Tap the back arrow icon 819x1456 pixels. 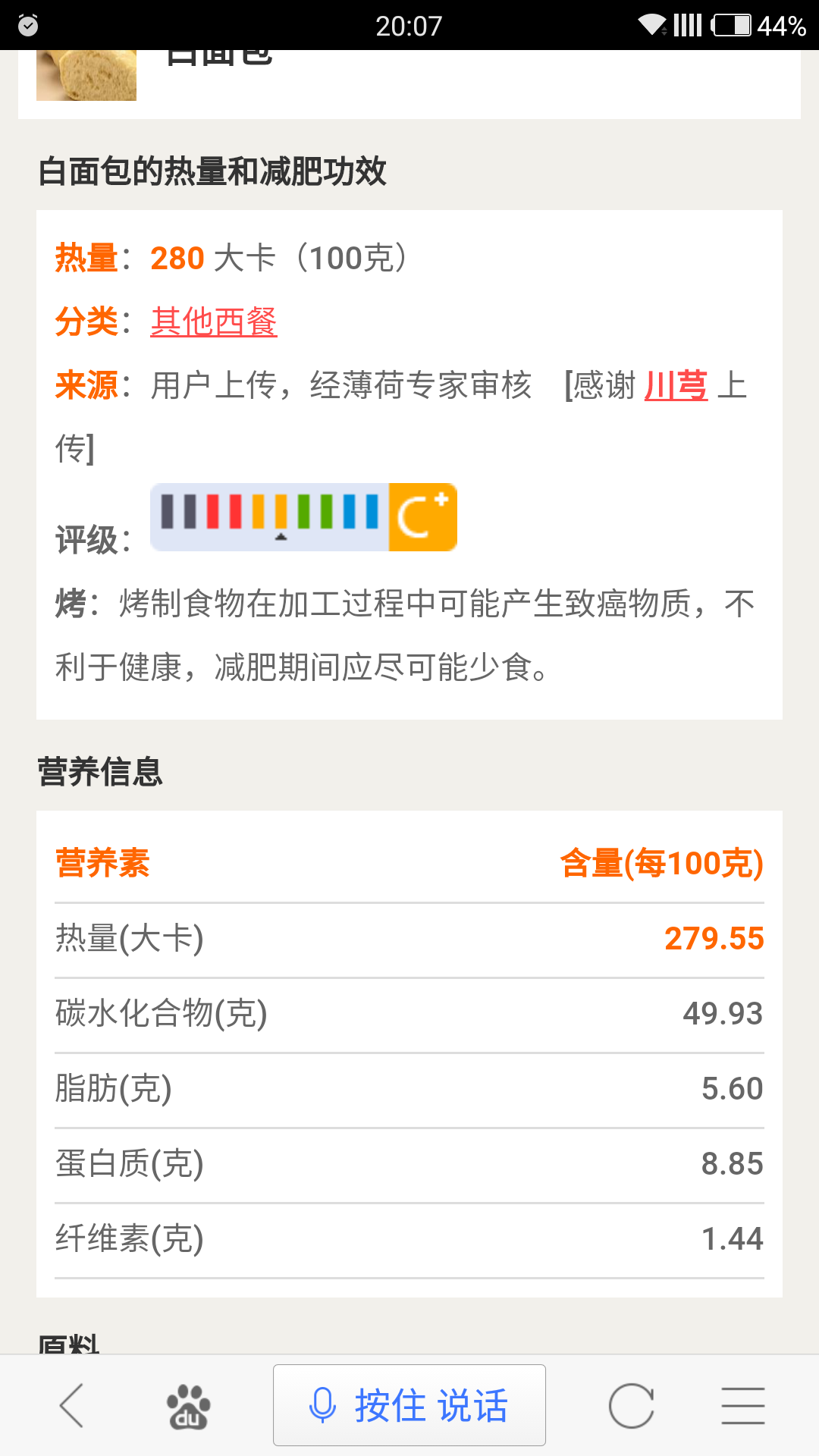72,1405
